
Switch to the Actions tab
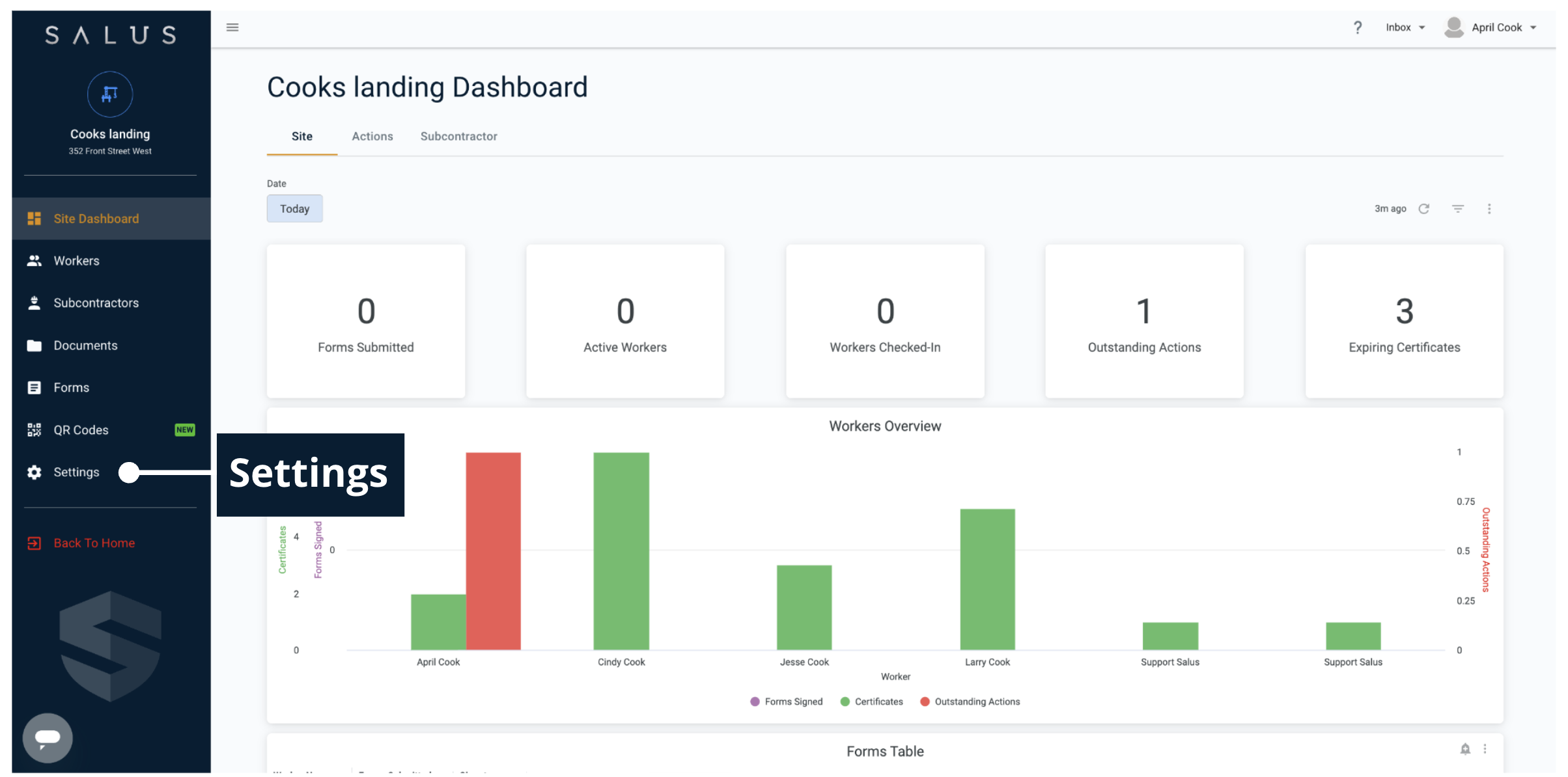pyautogui.click(x=372, y=137)
